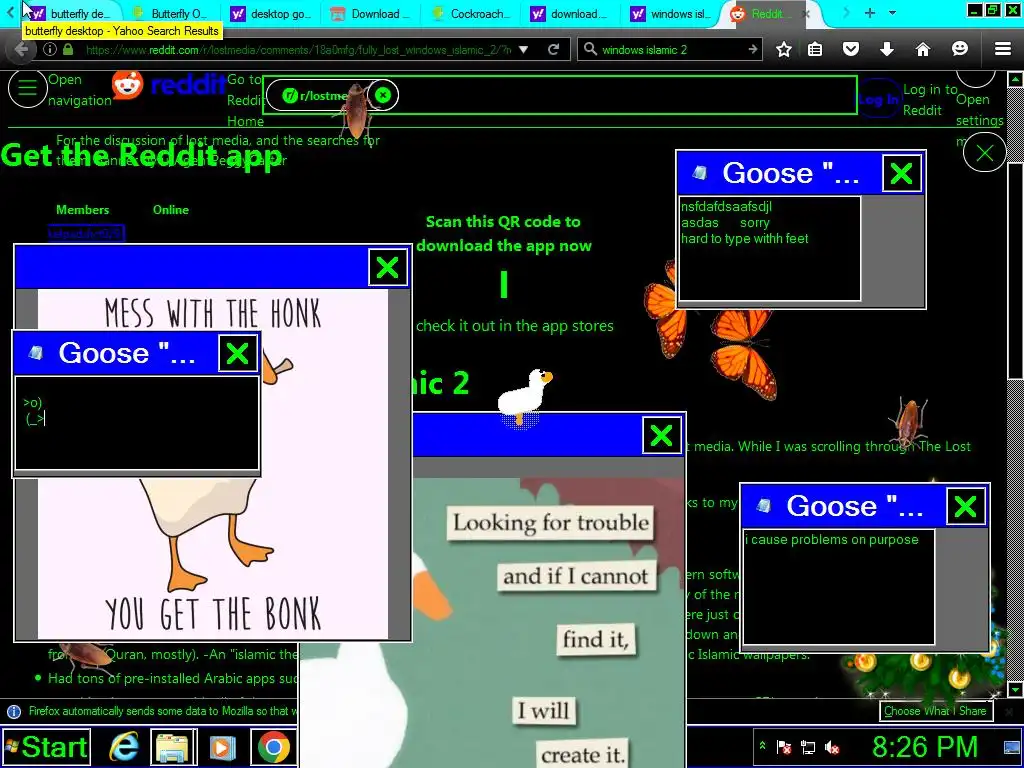Image resolution: width=1024 pixels, height=768 pixels.
Task: Click the 'hard to type withh feet' text
Action: tap(744, 238)
